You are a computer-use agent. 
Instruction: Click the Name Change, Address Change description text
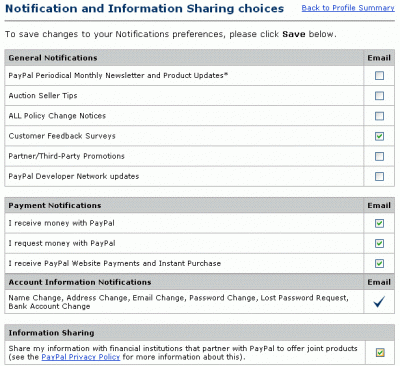coord(178,302)
